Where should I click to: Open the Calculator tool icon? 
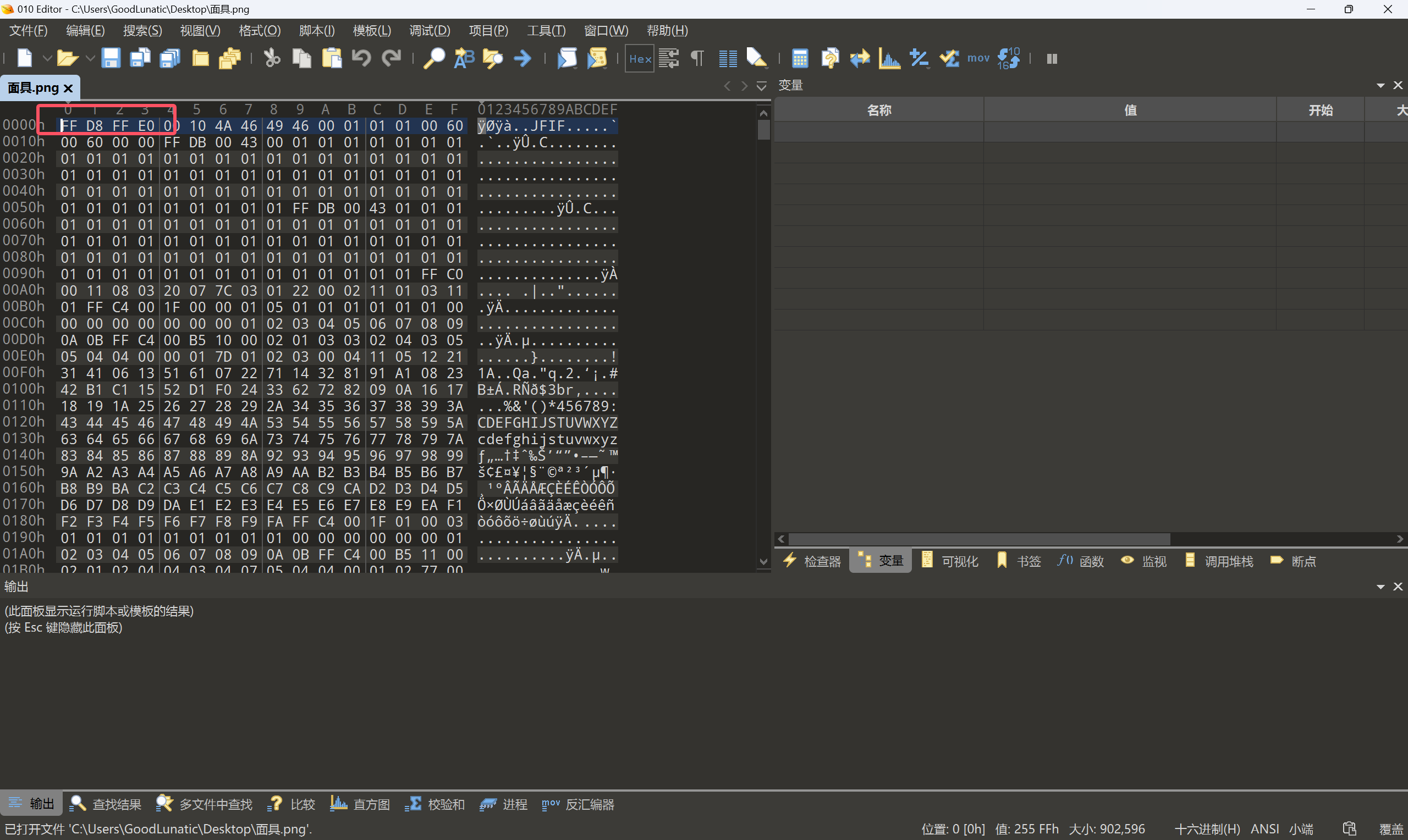click(800, 58)
